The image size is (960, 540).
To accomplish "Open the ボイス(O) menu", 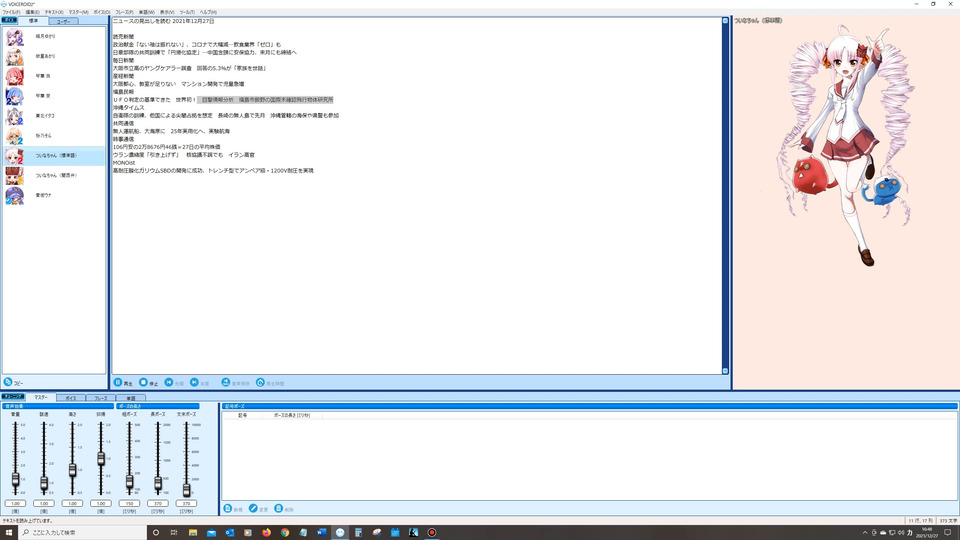I will (x=102, y=12).
